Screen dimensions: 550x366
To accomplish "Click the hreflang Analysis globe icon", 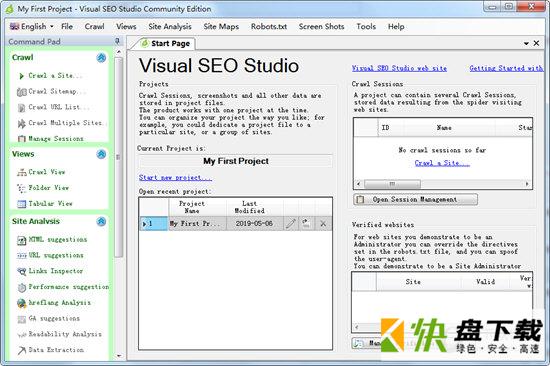I will click(x=21, y=303).
